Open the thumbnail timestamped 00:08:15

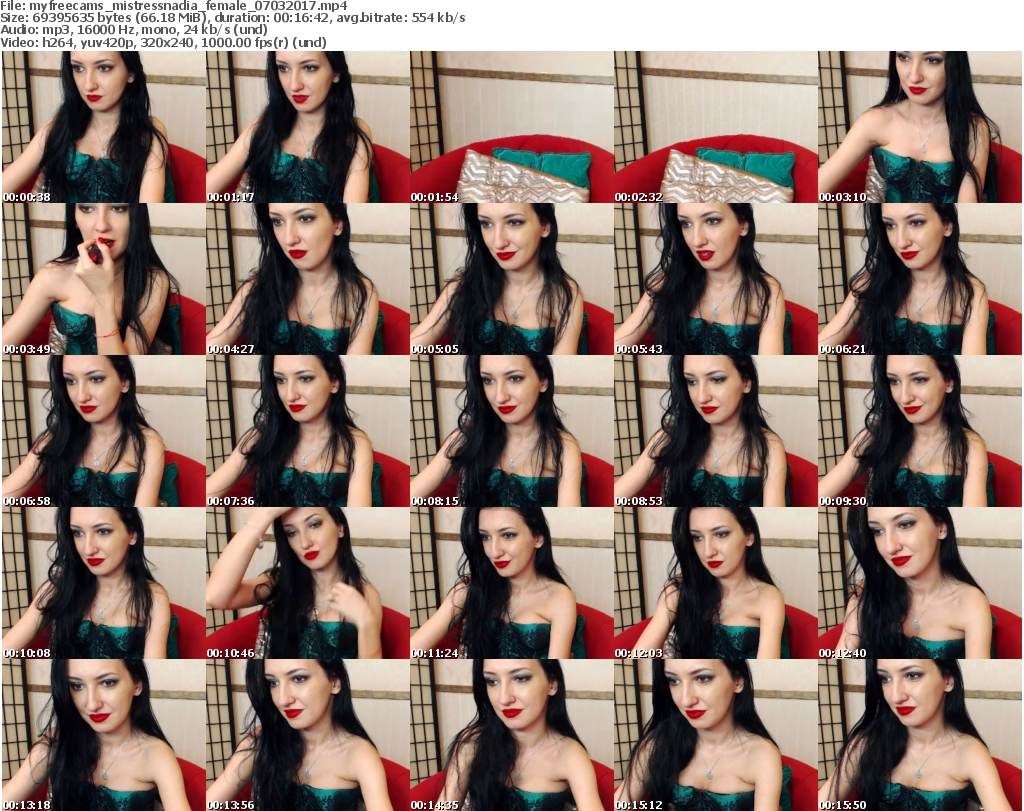tap(512, 431)
